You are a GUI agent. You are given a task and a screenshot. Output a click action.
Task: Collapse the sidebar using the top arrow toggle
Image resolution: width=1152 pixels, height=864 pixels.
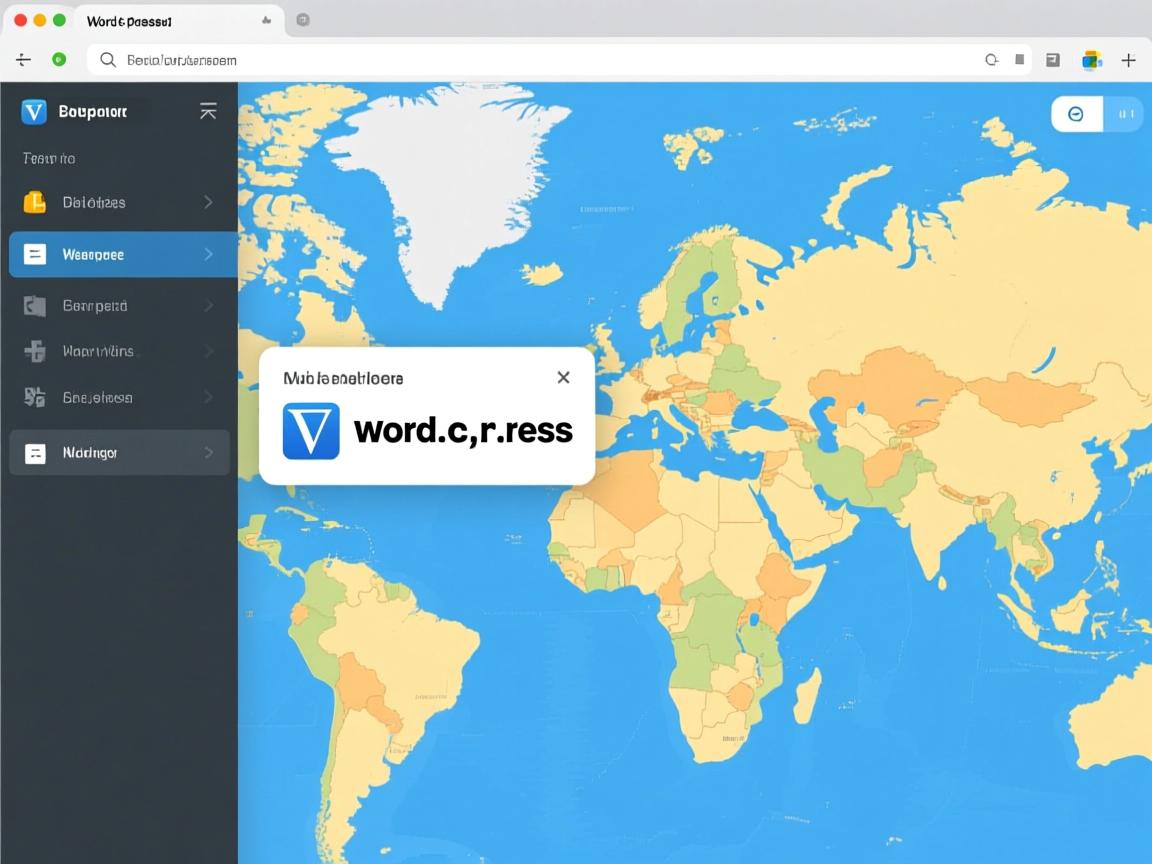208,111
